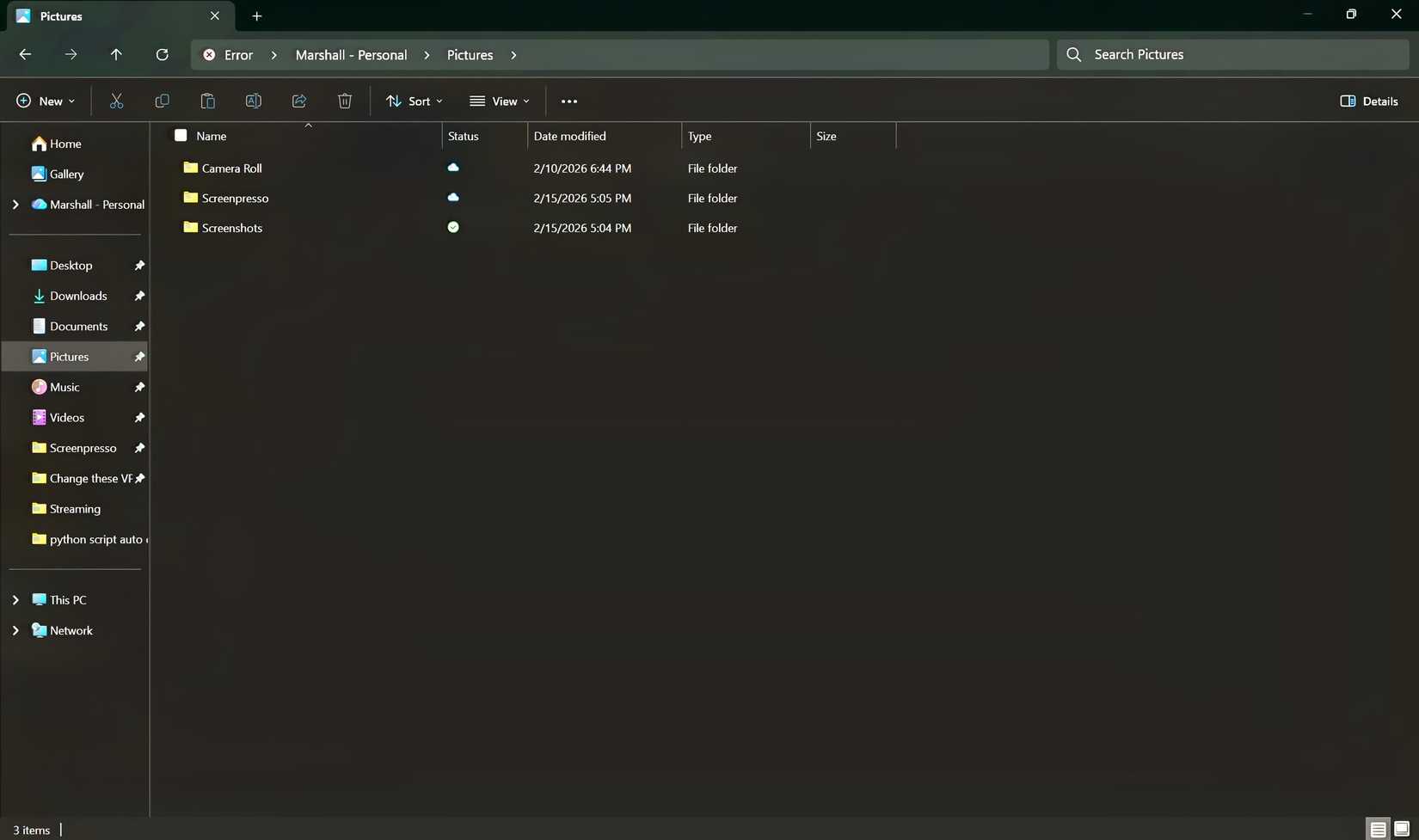1419x840 pixels.
Task: Click the Search Pictures field
Action: point(1232,54)
